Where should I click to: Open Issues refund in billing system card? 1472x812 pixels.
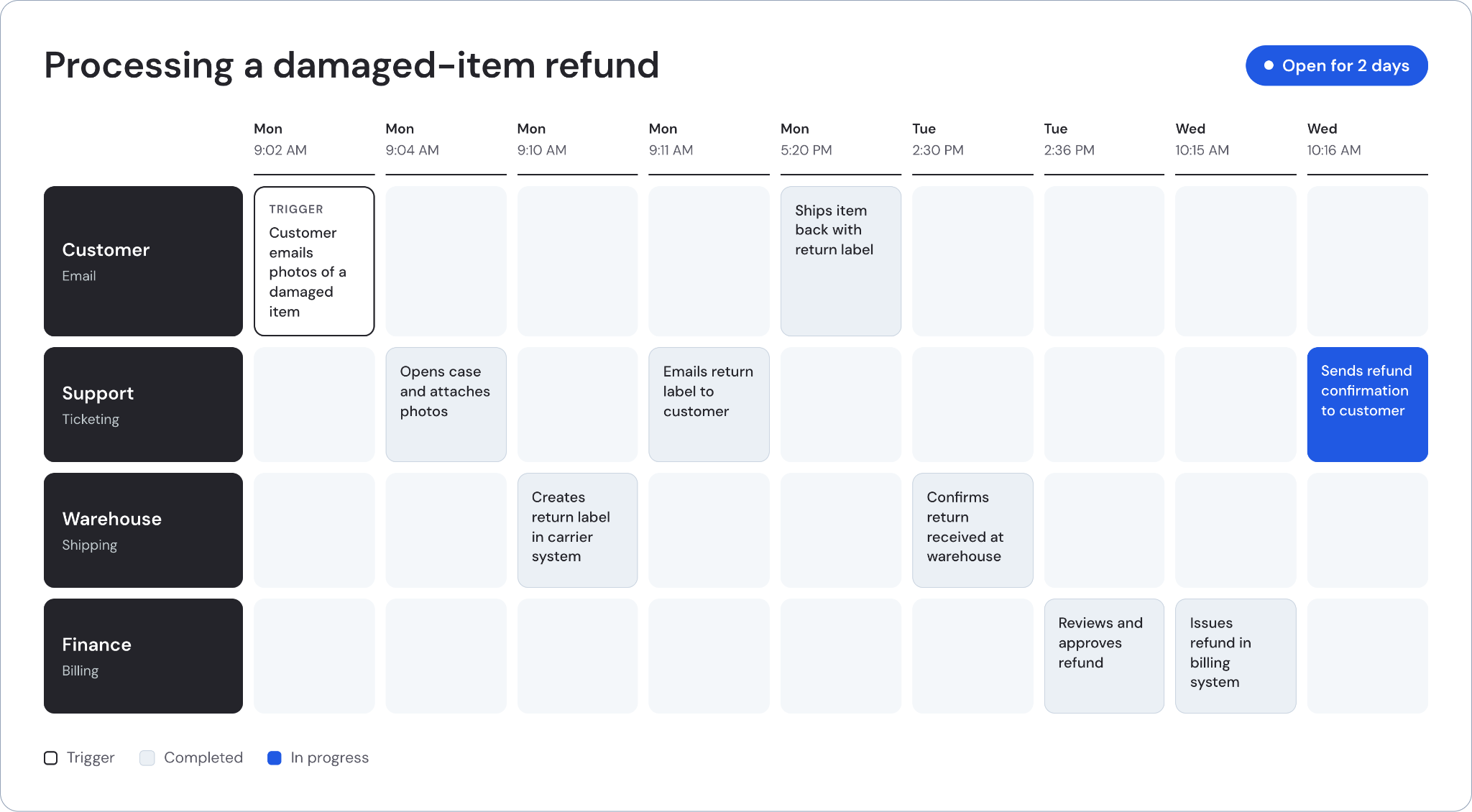point(1236,656)
